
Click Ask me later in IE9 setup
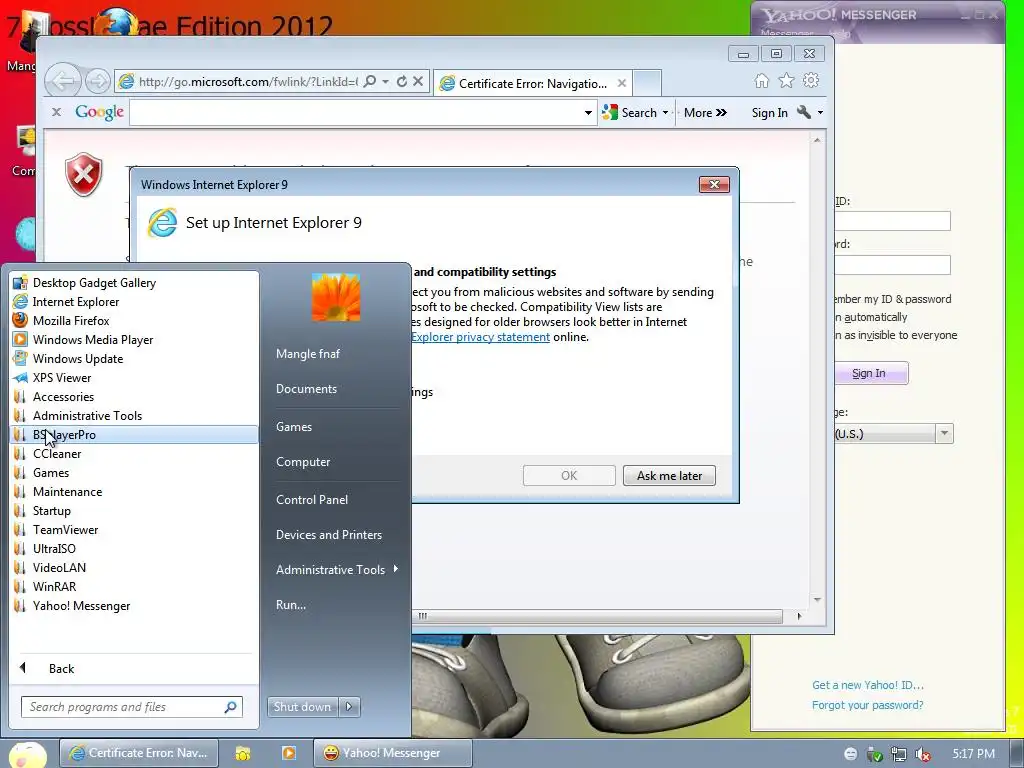pos(669,475)
